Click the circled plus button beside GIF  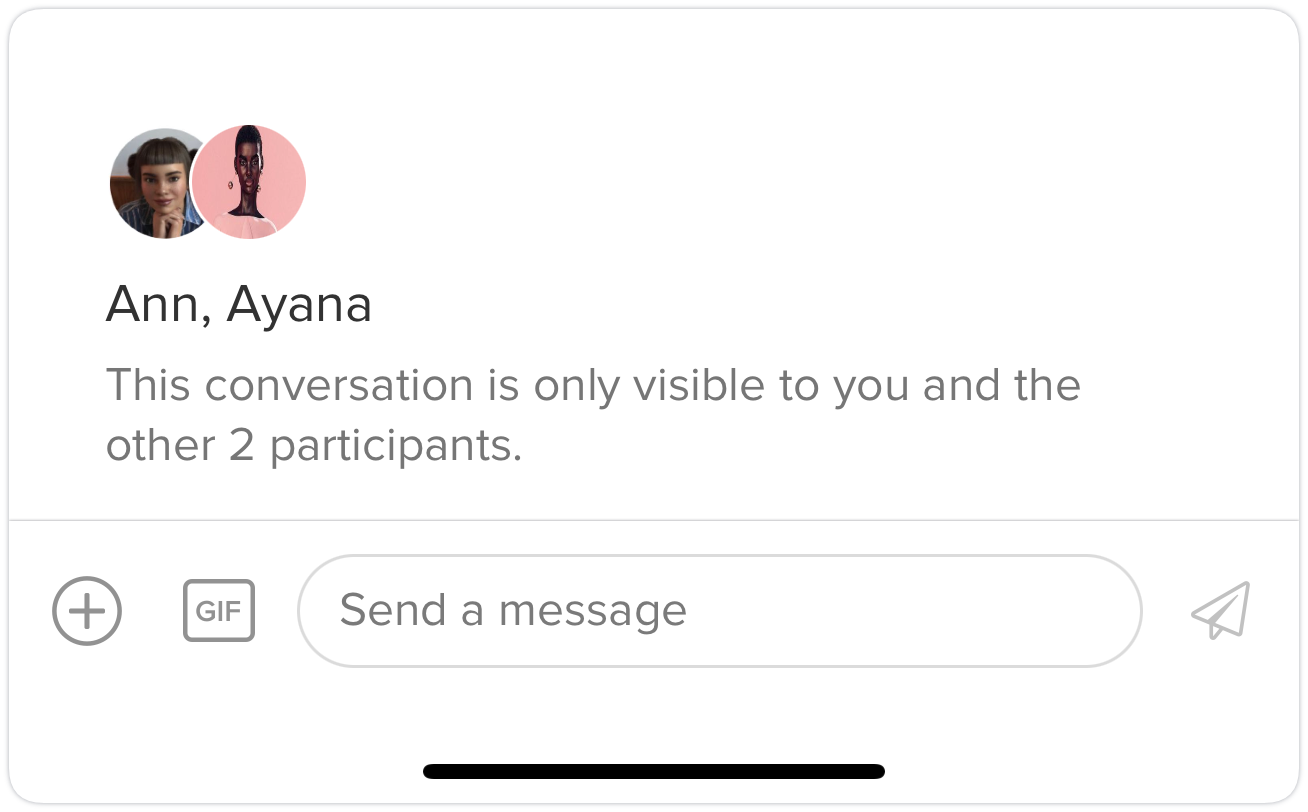pos(87,610)
